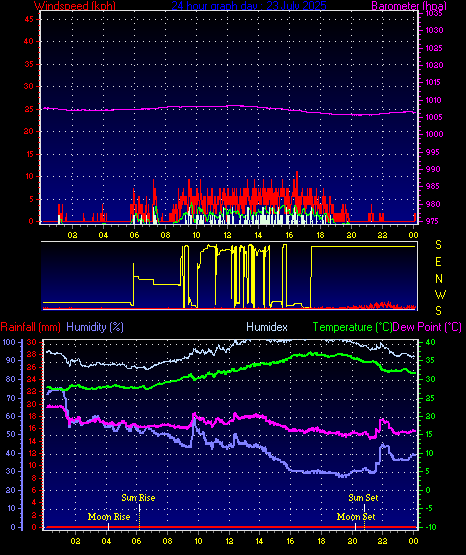Click the 22 rainfall axis value
Viewport: 466px width, 555px height.
pos(32,391)
